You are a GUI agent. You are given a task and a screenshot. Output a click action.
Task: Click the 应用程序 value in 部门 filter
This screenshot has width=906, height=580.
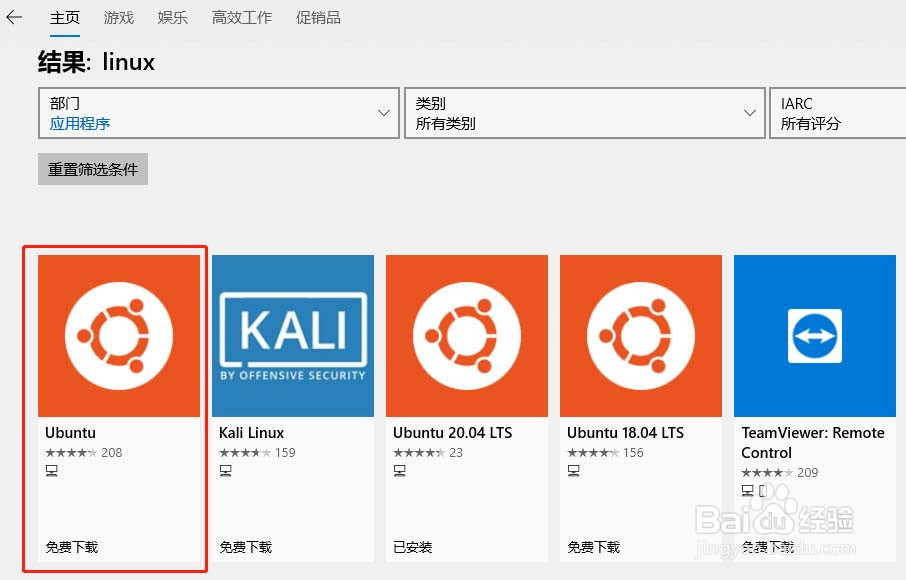point(80,124)
